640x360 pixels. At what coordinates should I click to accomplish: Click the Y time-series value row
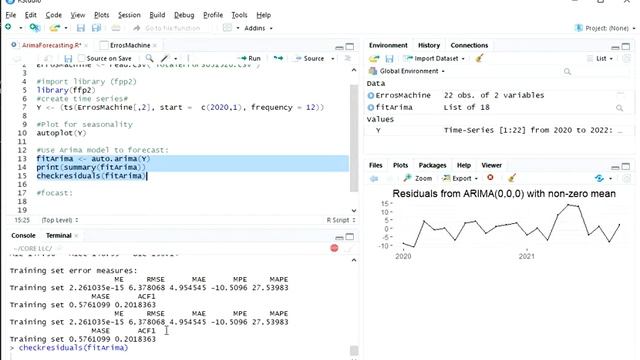point(499,131)
